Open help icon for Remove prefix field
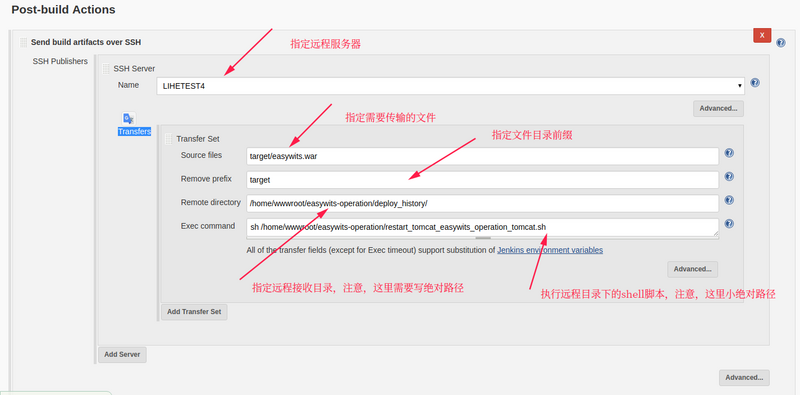Screen dimensions: 800x395 (x=729, y=177)
